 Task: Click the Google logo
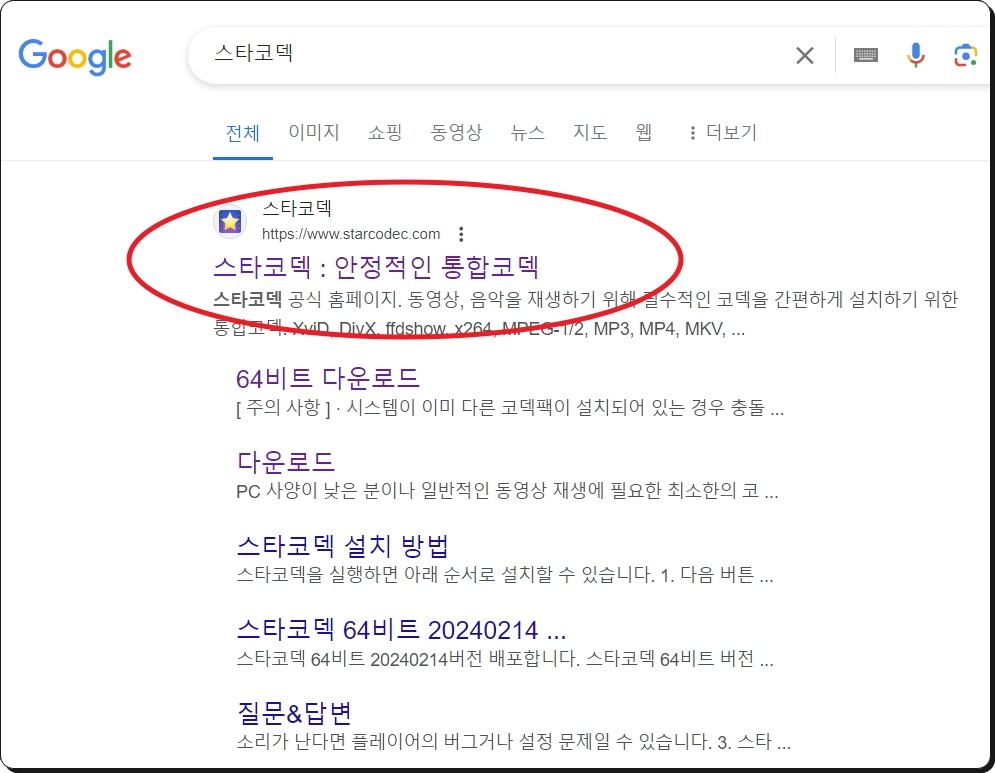pos(75,56)
